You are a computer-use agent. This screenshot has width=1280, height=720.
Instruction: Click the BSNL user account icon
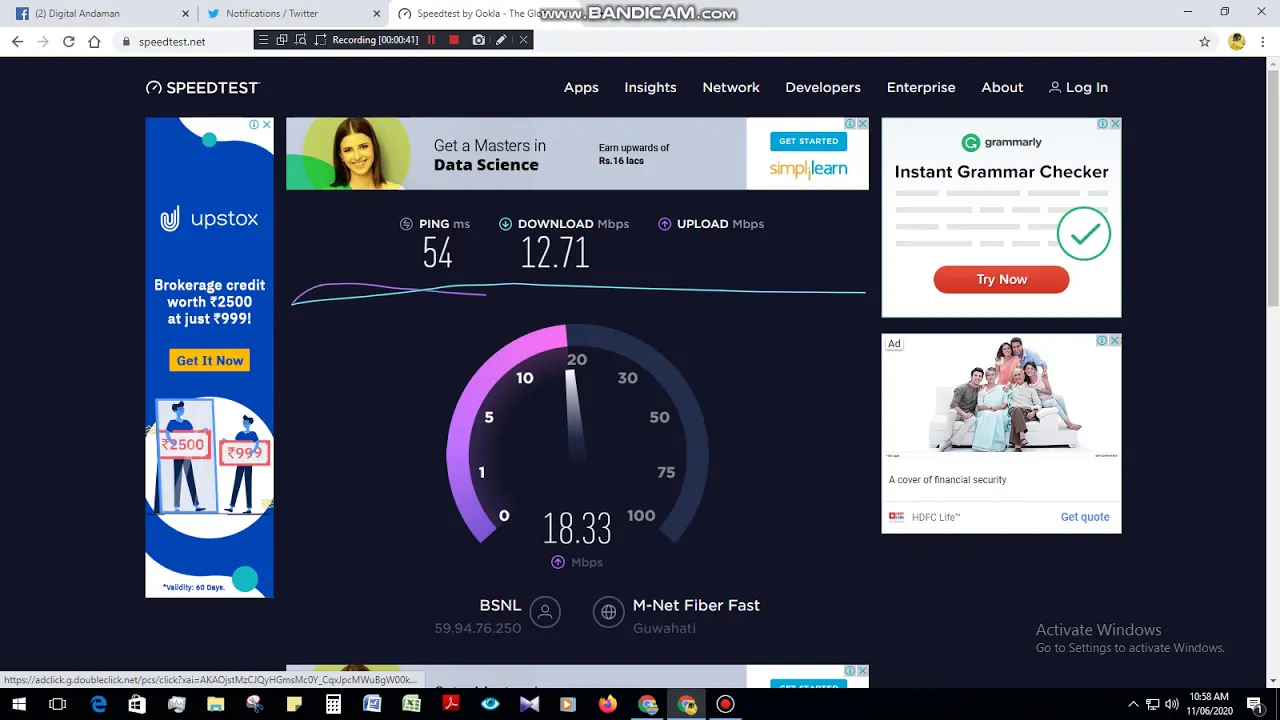[x=545, y=612]
